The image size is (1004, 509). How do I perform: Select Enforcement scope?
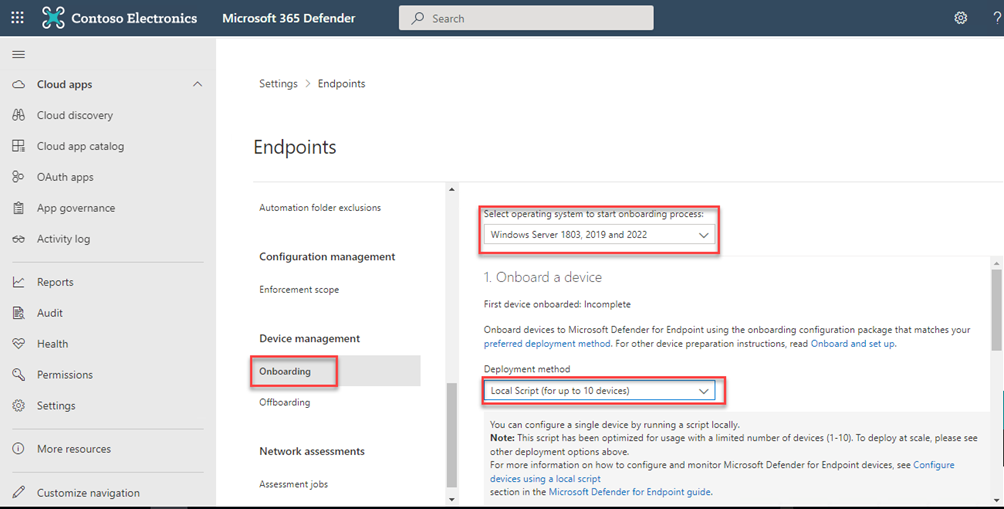tap(299, 289)
